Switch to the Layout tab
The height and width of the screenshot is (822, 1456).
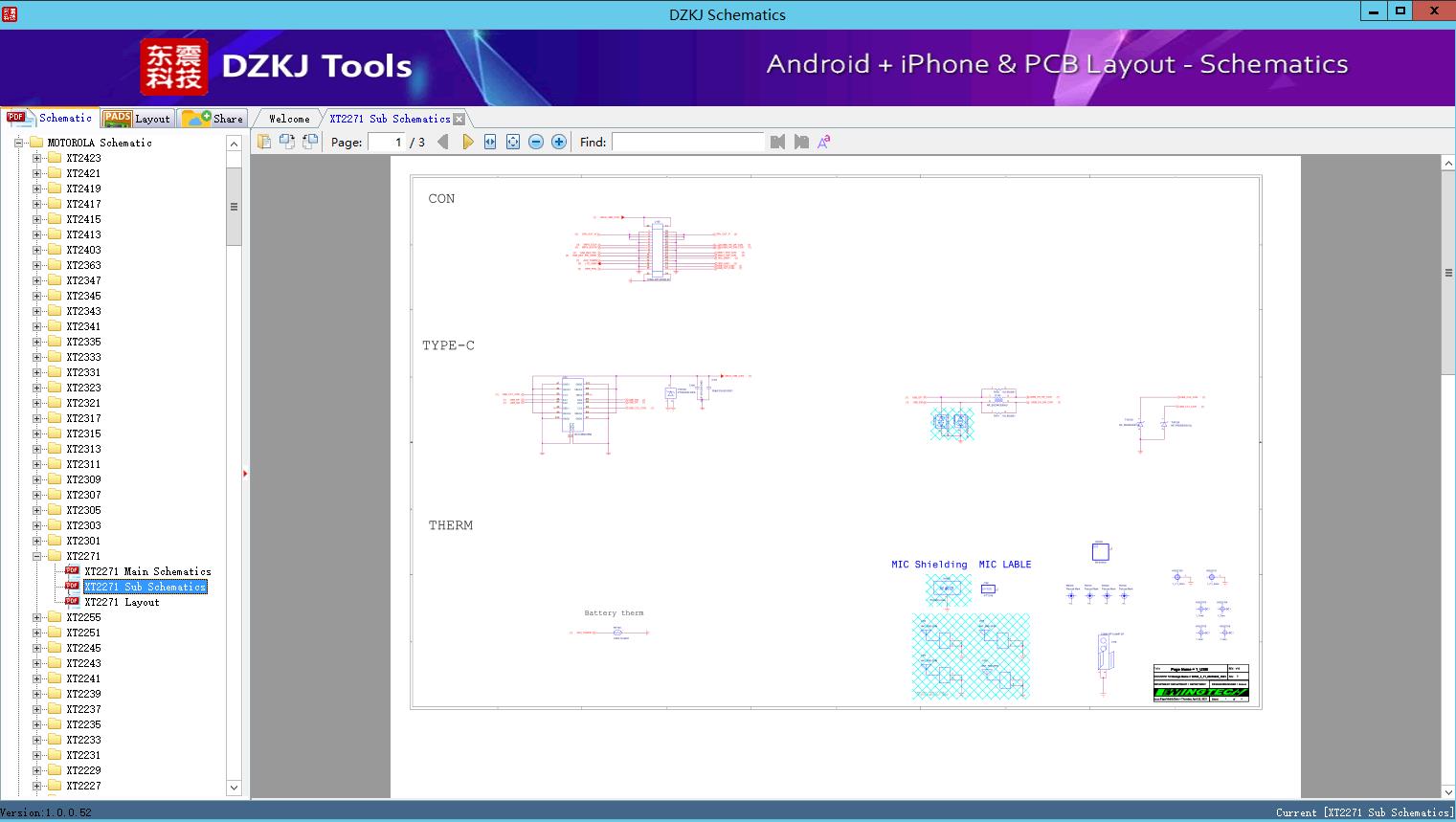[x=137, y=119]
